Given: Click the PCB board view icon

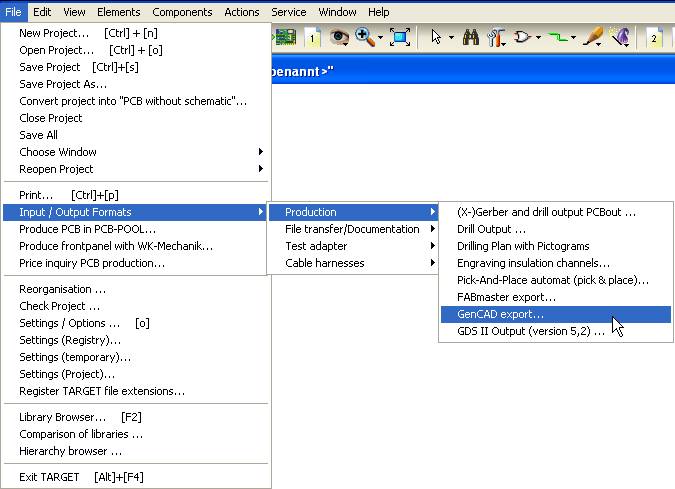Looking at the screenshot, I should 285,37.
